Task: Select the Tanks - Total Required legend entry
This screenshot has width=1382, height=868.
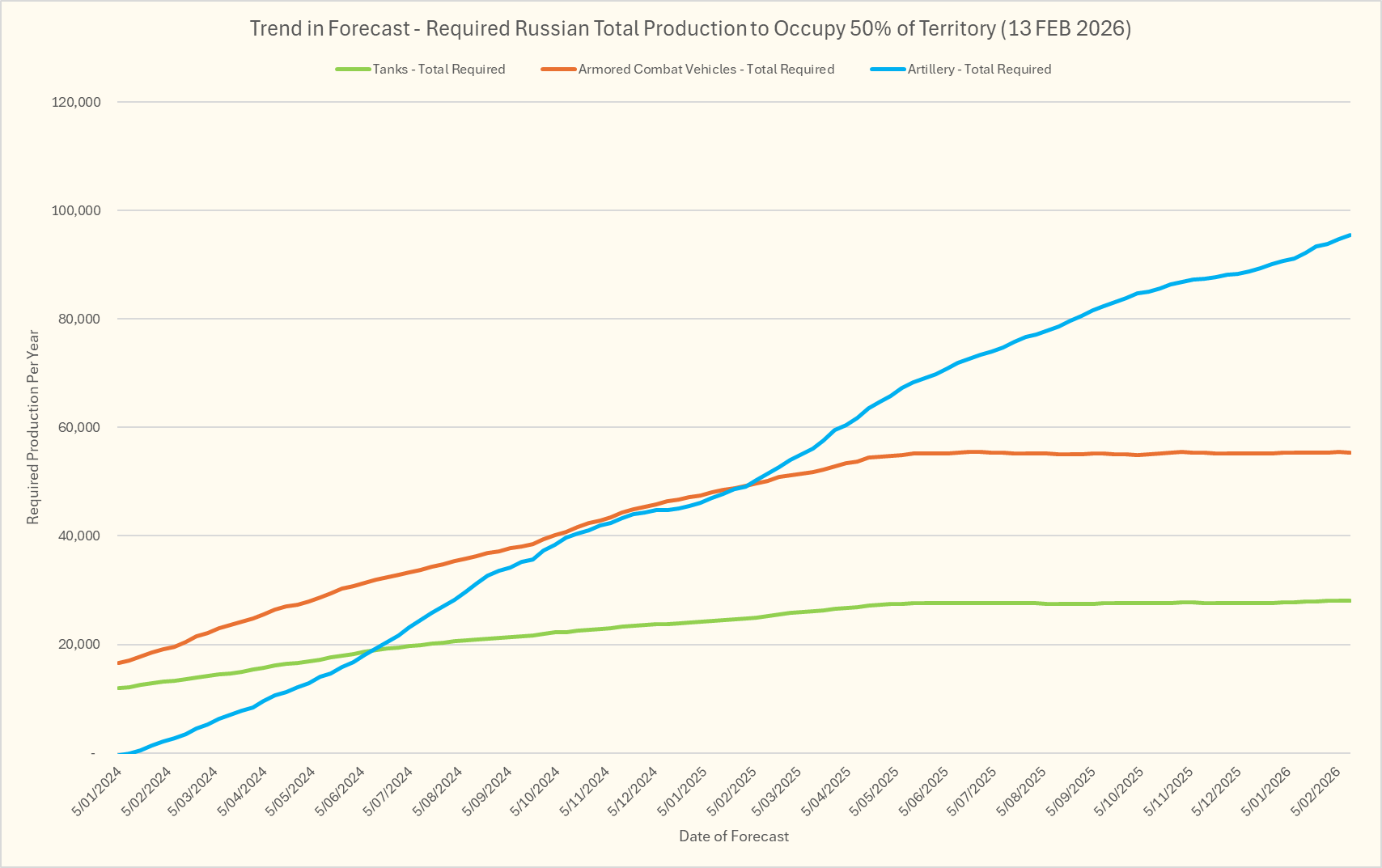Action: (439, 70)
